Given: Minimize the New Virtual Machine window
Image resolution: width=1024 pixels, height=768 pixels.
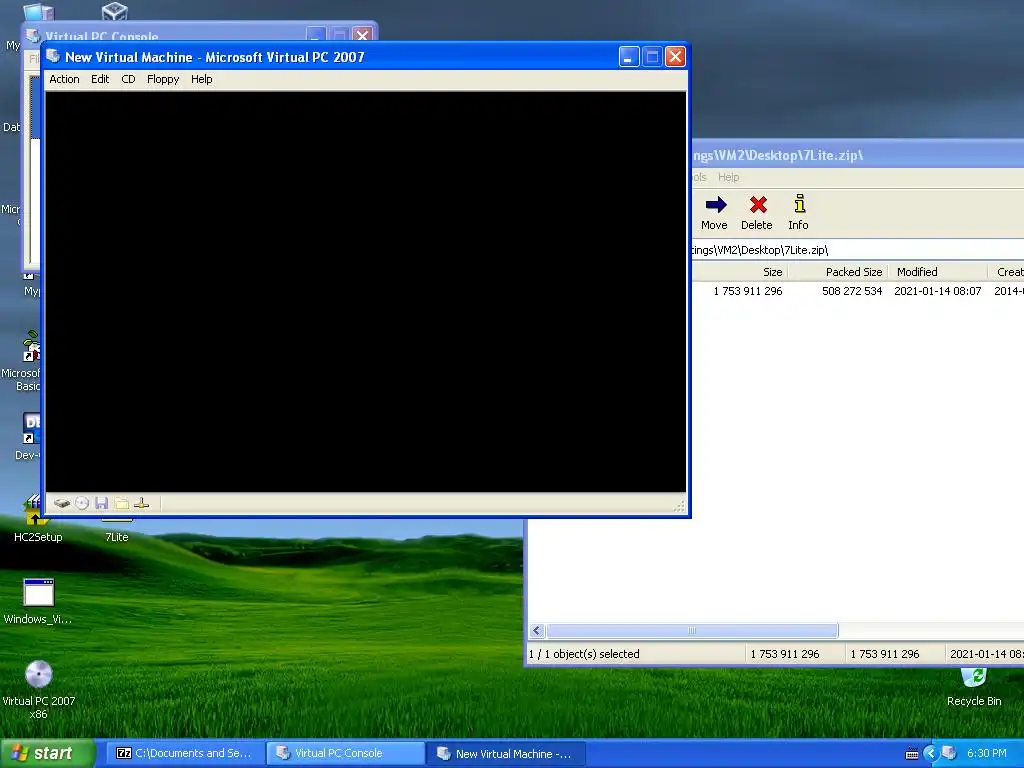Looking at the screenshot, I should point(629,57).
